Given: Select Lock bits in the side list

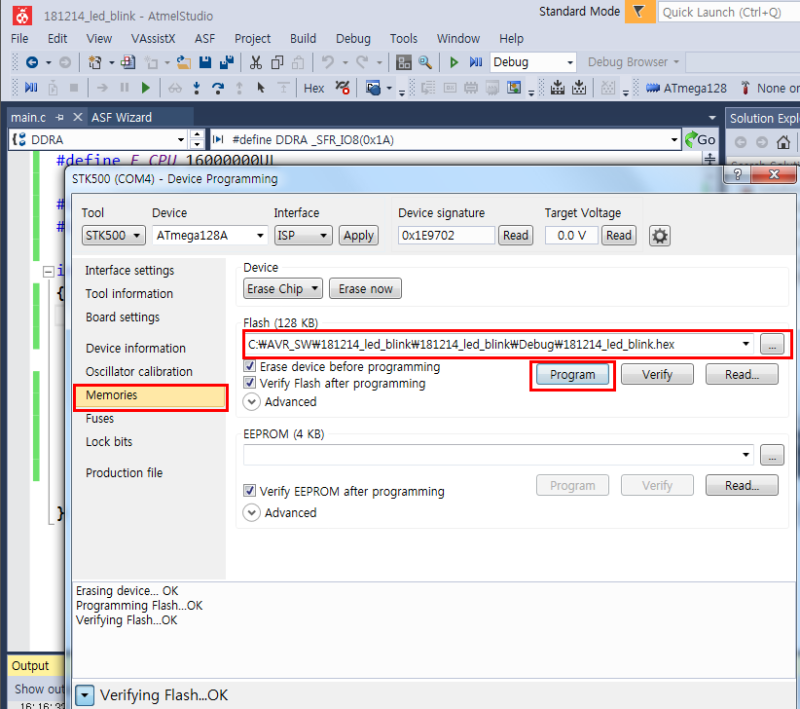Looking at the screenshot, I should pyautogui.click(x=109, y=442).
